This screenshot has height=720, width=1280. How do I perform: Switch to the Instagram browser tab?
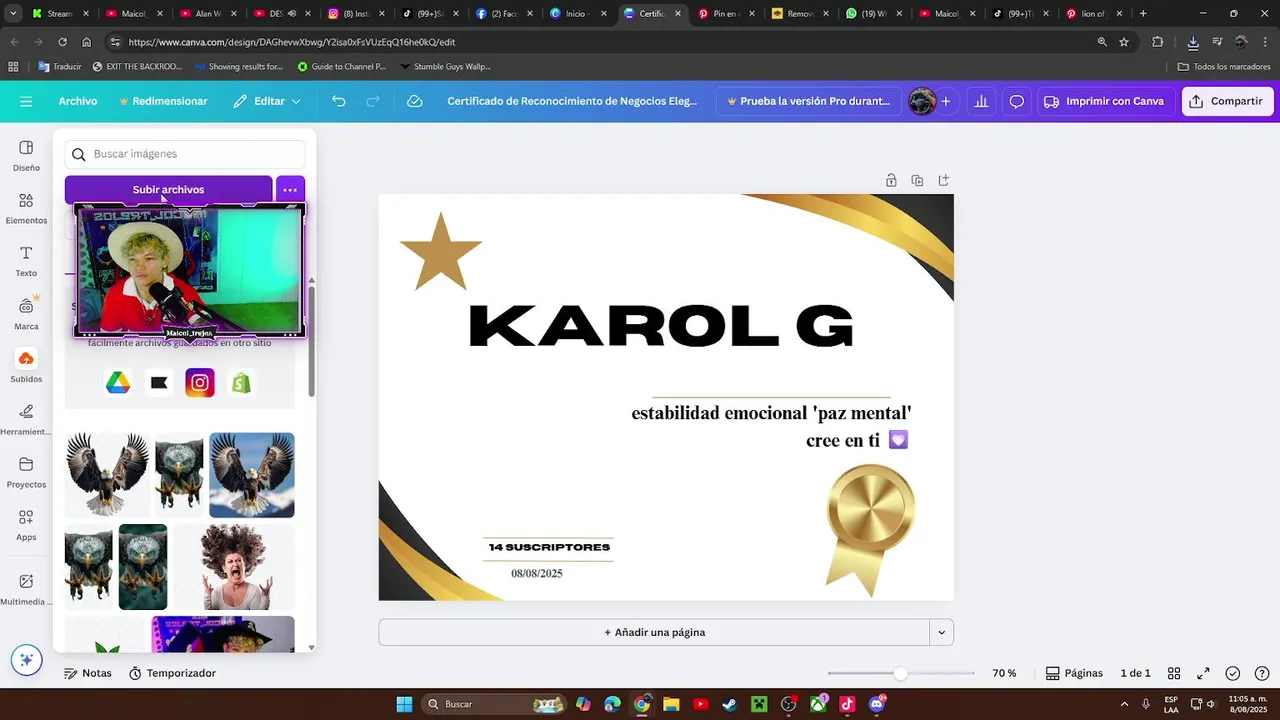coord(357,14)
